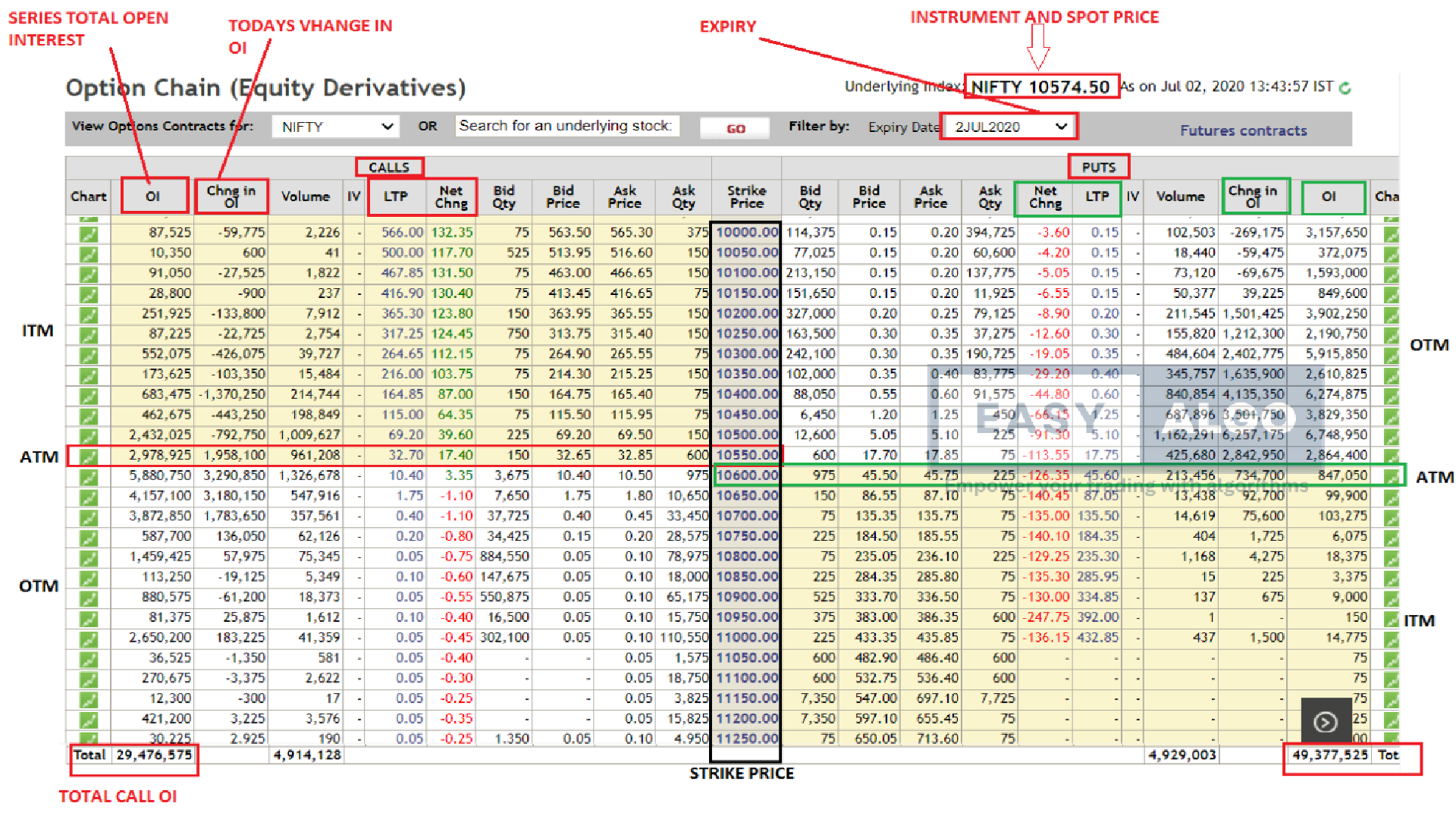Screen dimensions: 1456x819
Task: Select calls OI value 5,880,750
Action: pos(159,475)
